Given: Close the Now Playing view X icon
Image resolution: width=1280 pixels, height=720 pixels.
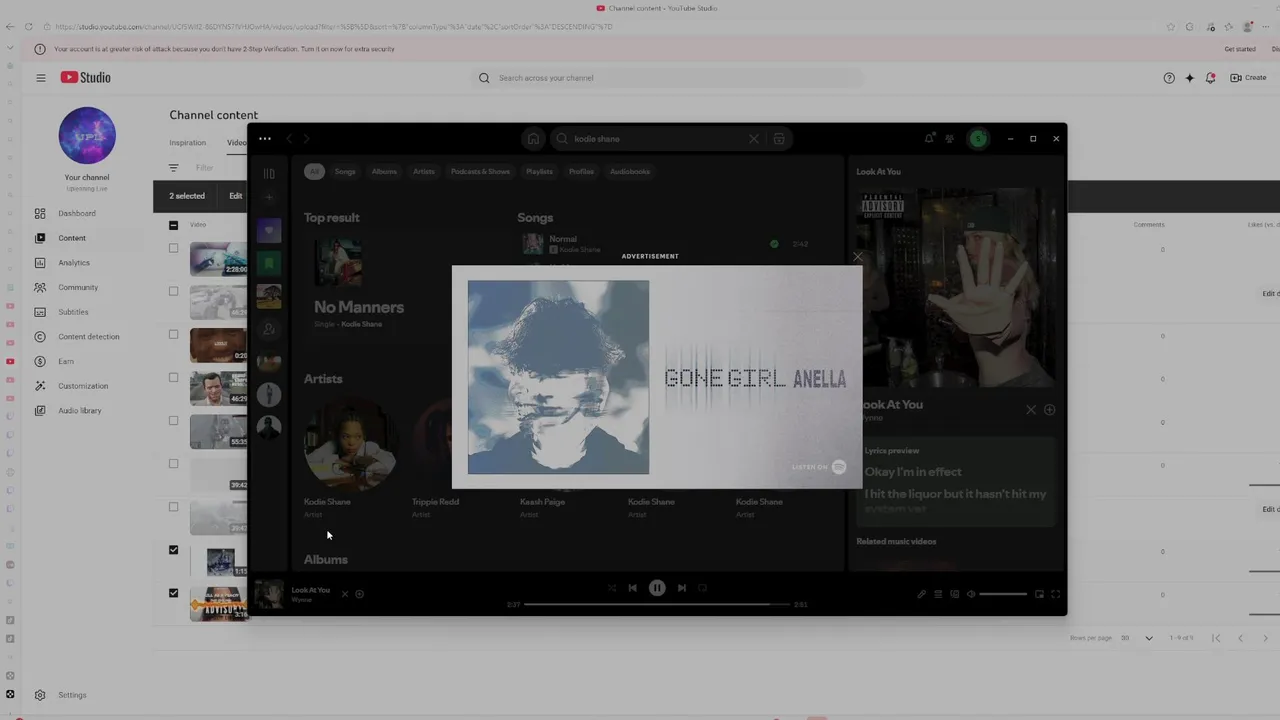Looking at the screenshot, I should (1031, 409).
